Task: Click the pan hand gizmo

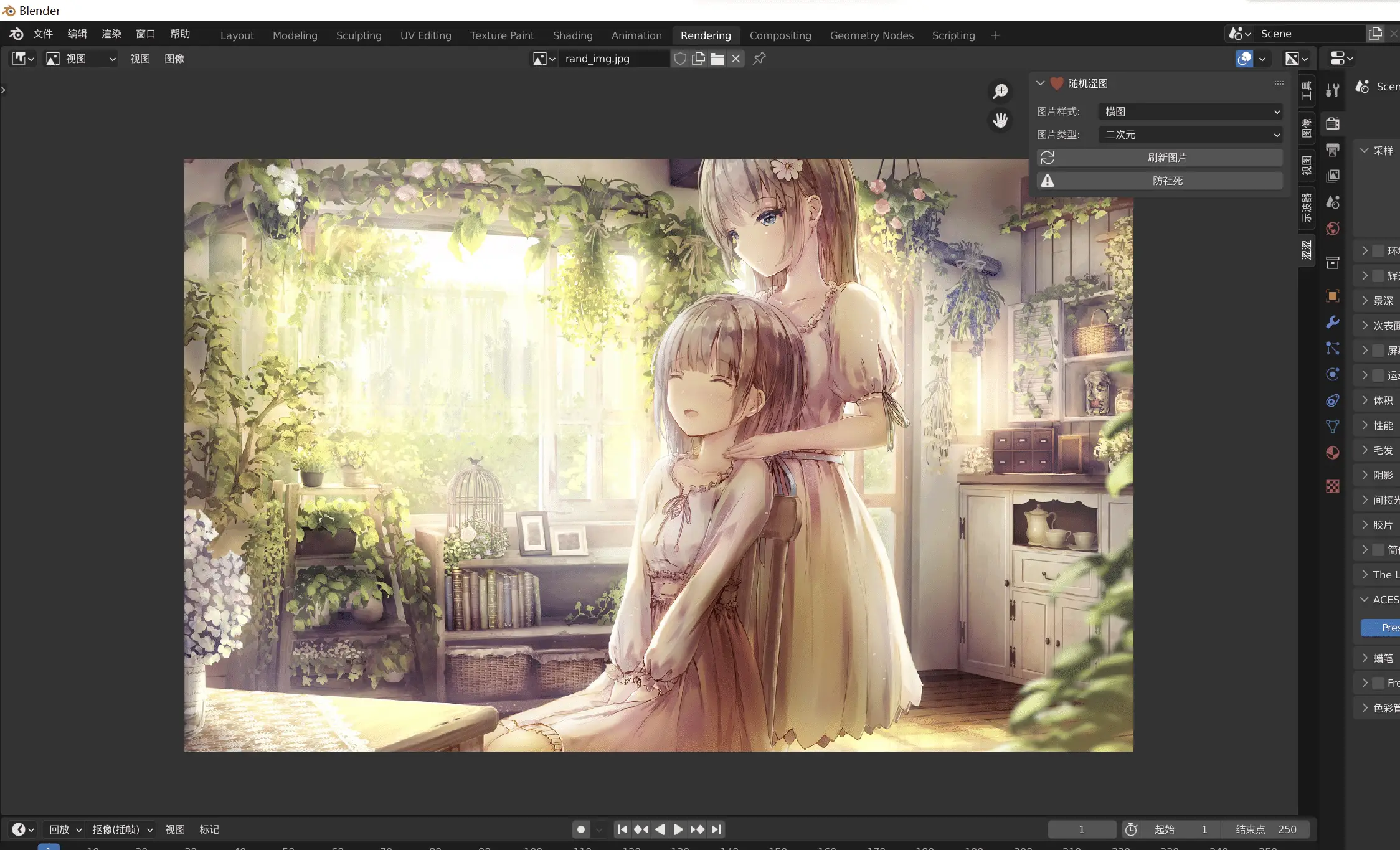Action: click(x=1000, y=120)
